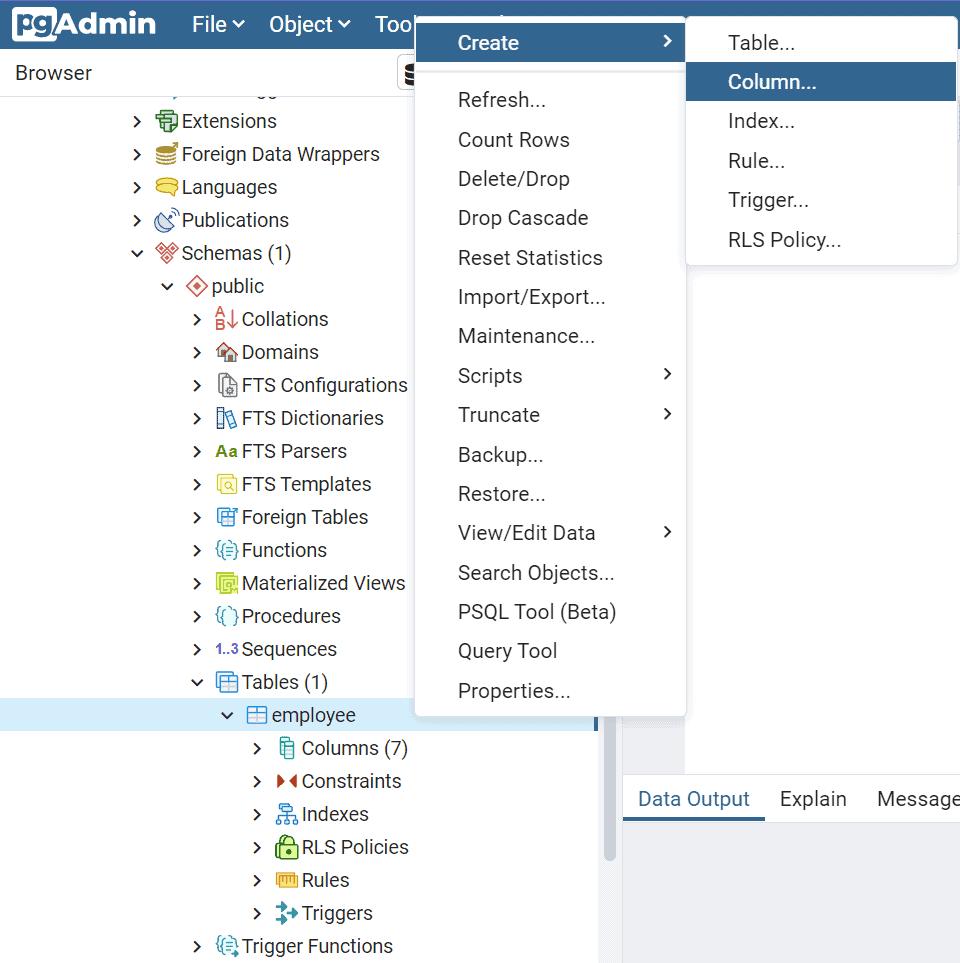
Task: Collapse the Tables (1) node
Action: (x=197, y=682)
